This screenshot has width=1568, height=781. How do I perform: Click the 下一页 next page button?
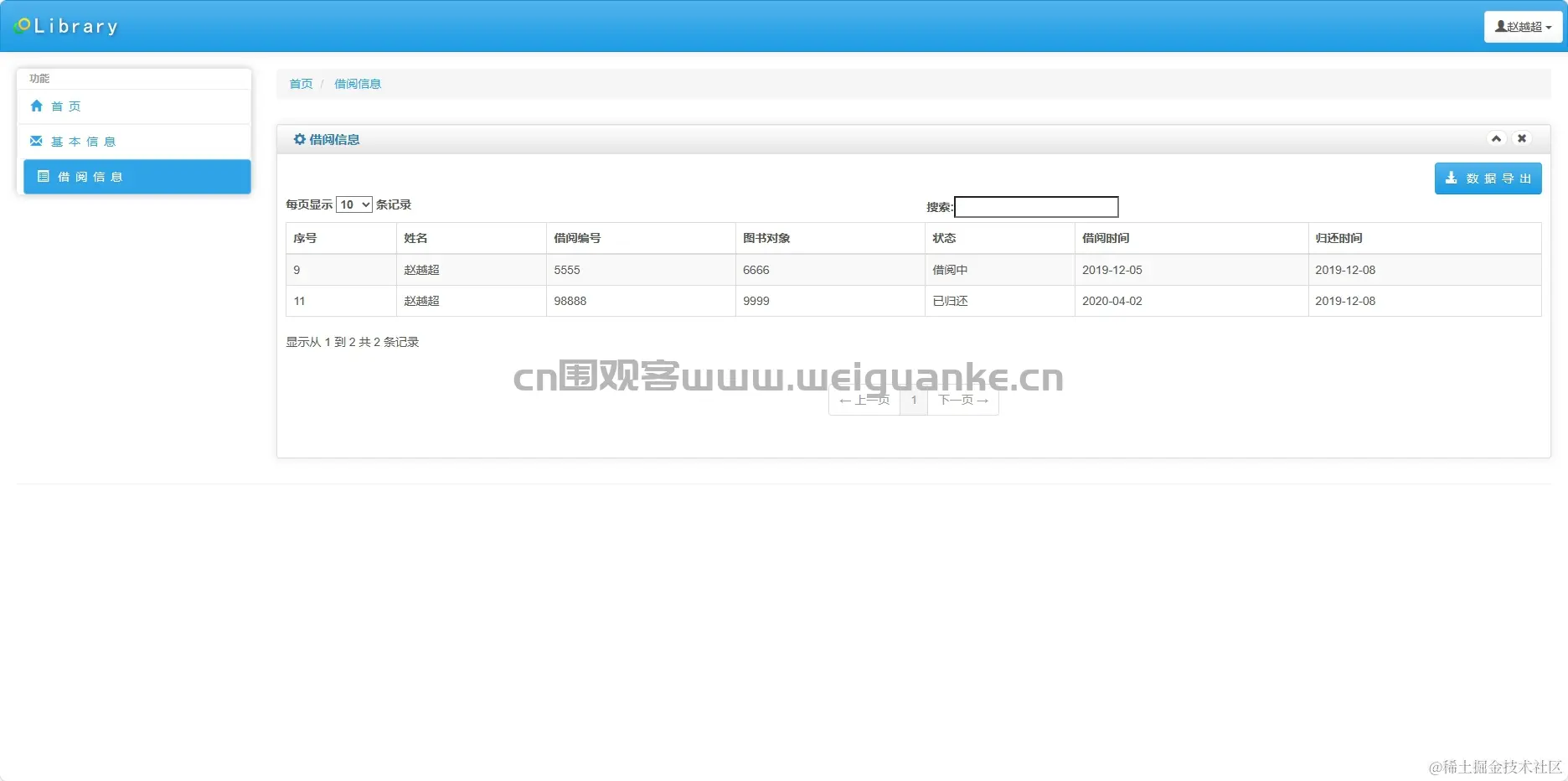pos(963,401)
